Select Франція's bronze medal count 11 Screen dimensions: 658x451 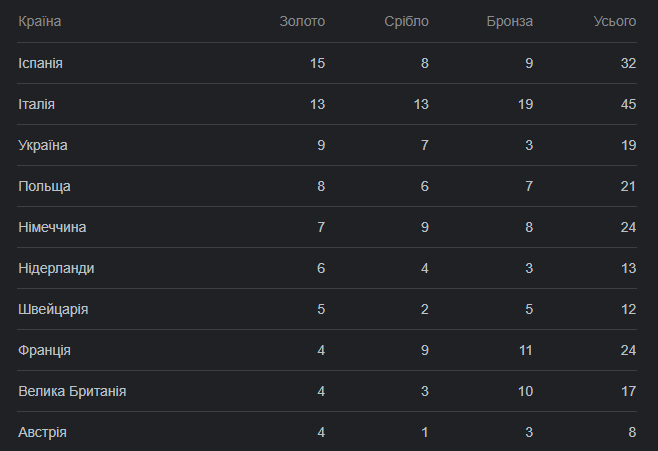tap(524, 350)
